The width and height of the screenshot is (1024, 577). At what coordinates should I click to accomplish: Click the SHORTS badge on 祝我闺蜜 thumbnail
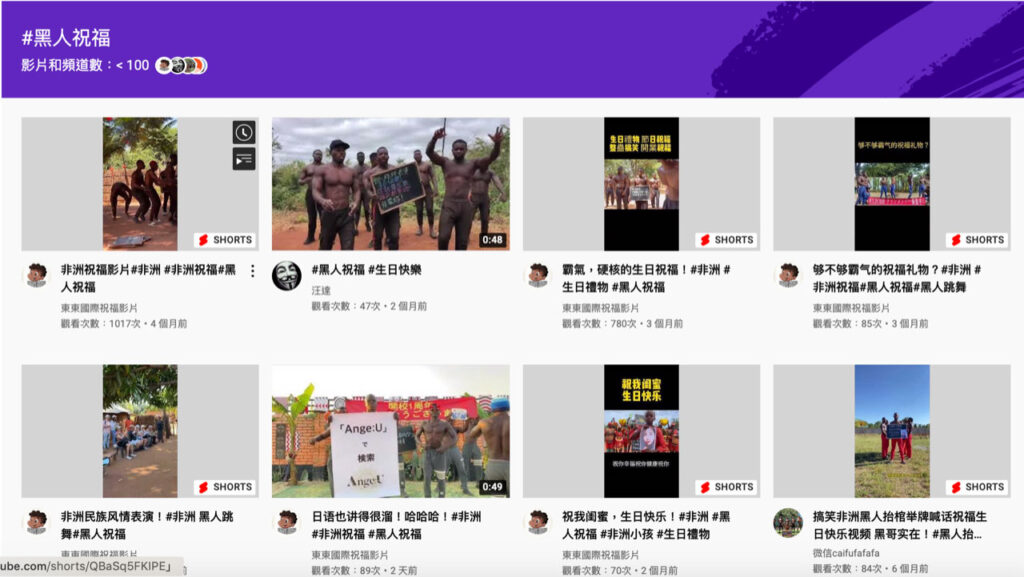(x=727, y=487)
